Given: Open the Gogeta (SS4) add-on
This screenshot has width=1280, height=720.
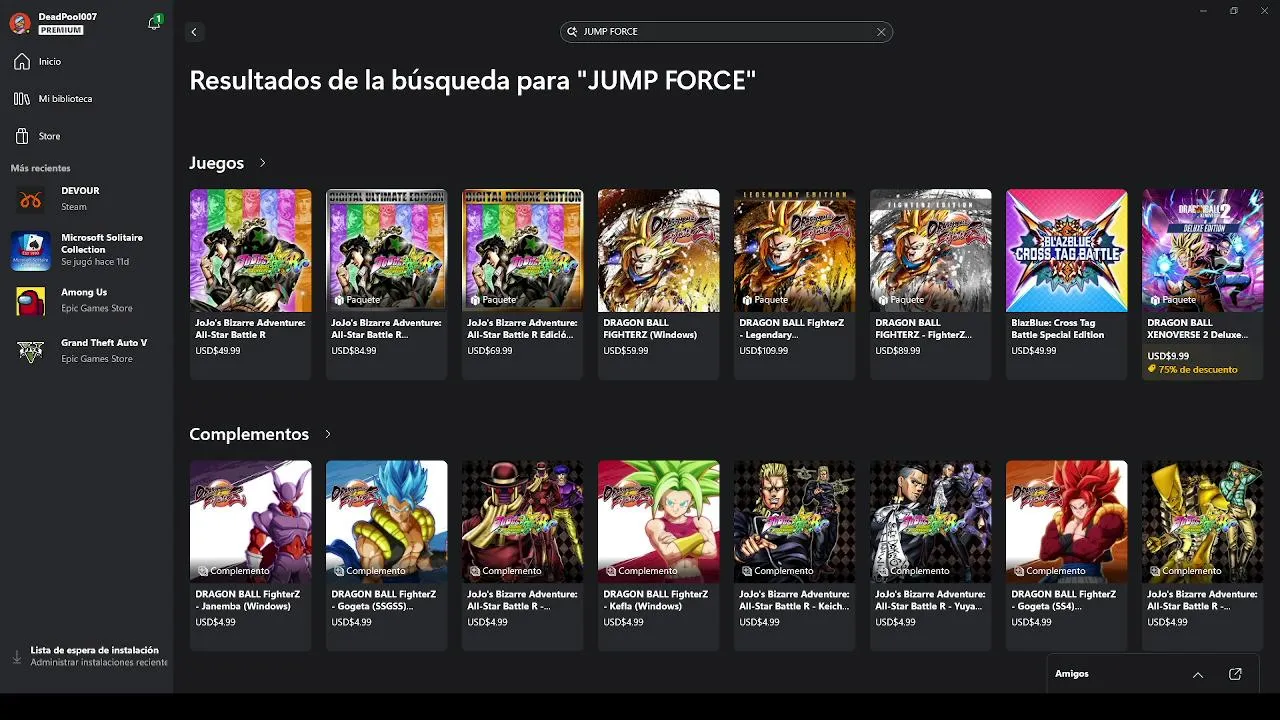Looking at the screenshot, I should [x=1066, y=555].
